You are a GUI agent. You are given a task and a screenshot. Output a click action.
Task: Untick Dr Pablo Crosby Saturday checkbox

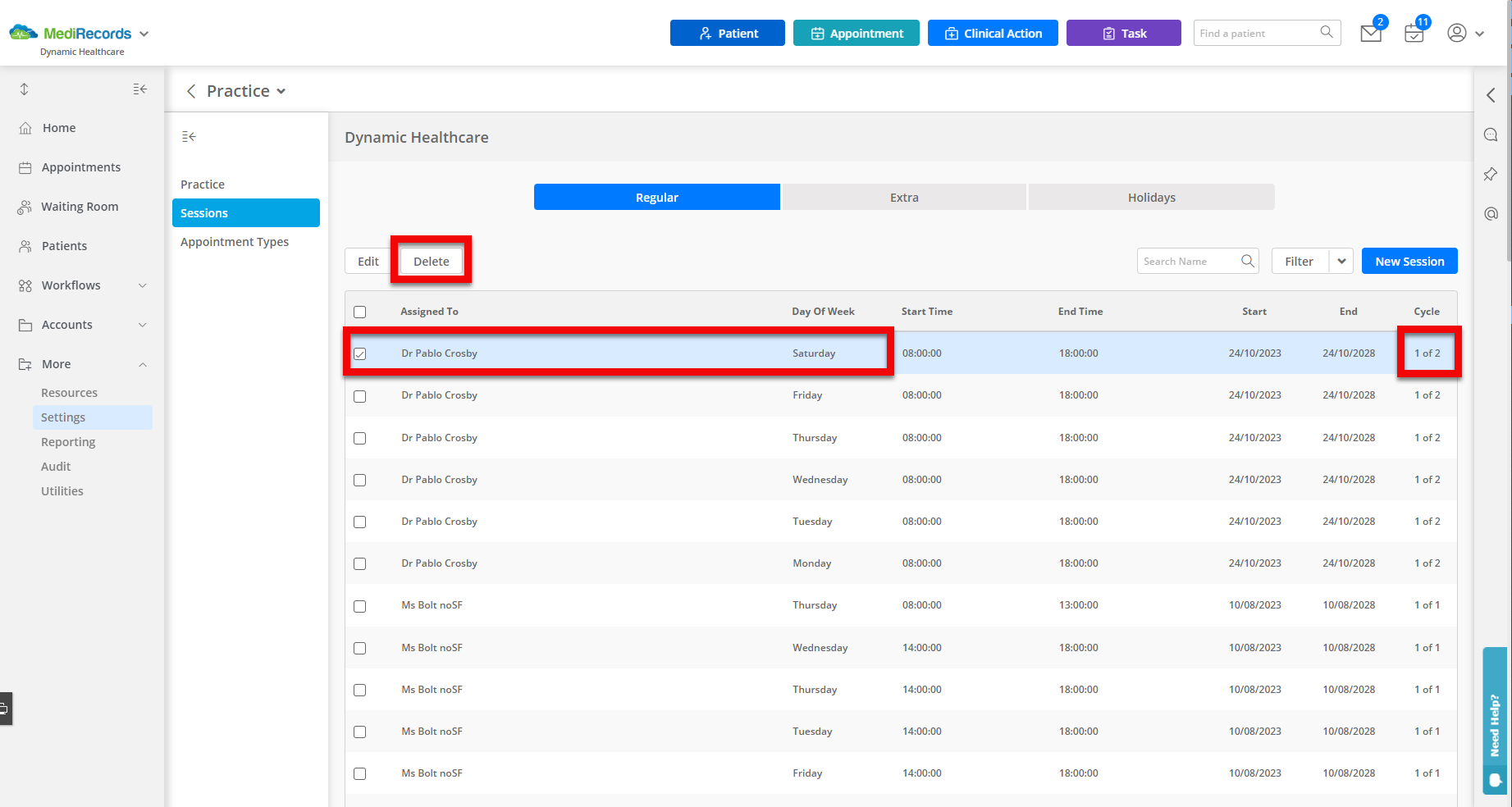click(360, 353)
